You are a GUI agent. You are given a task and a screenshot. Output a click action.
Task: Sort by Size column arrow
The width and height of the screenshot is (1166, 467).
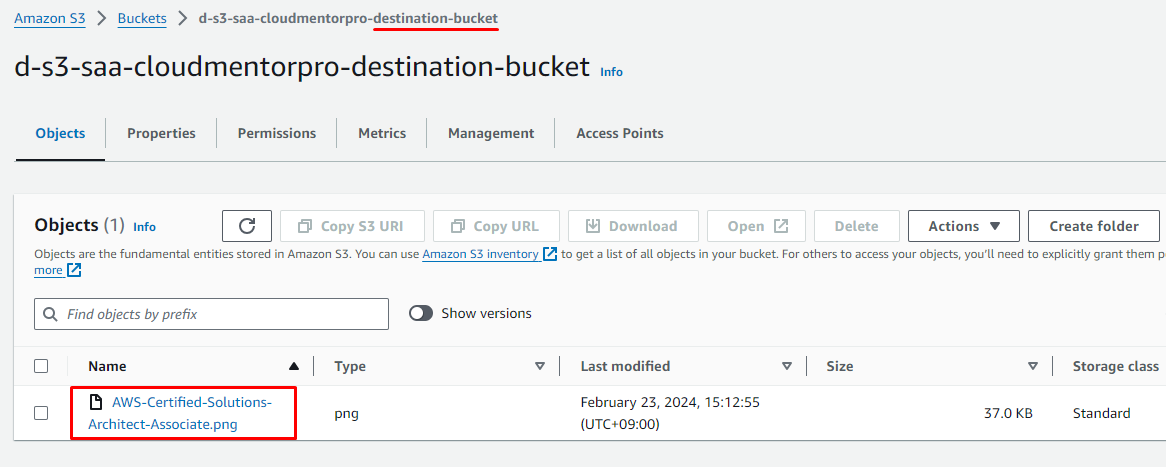(1033, 366)
